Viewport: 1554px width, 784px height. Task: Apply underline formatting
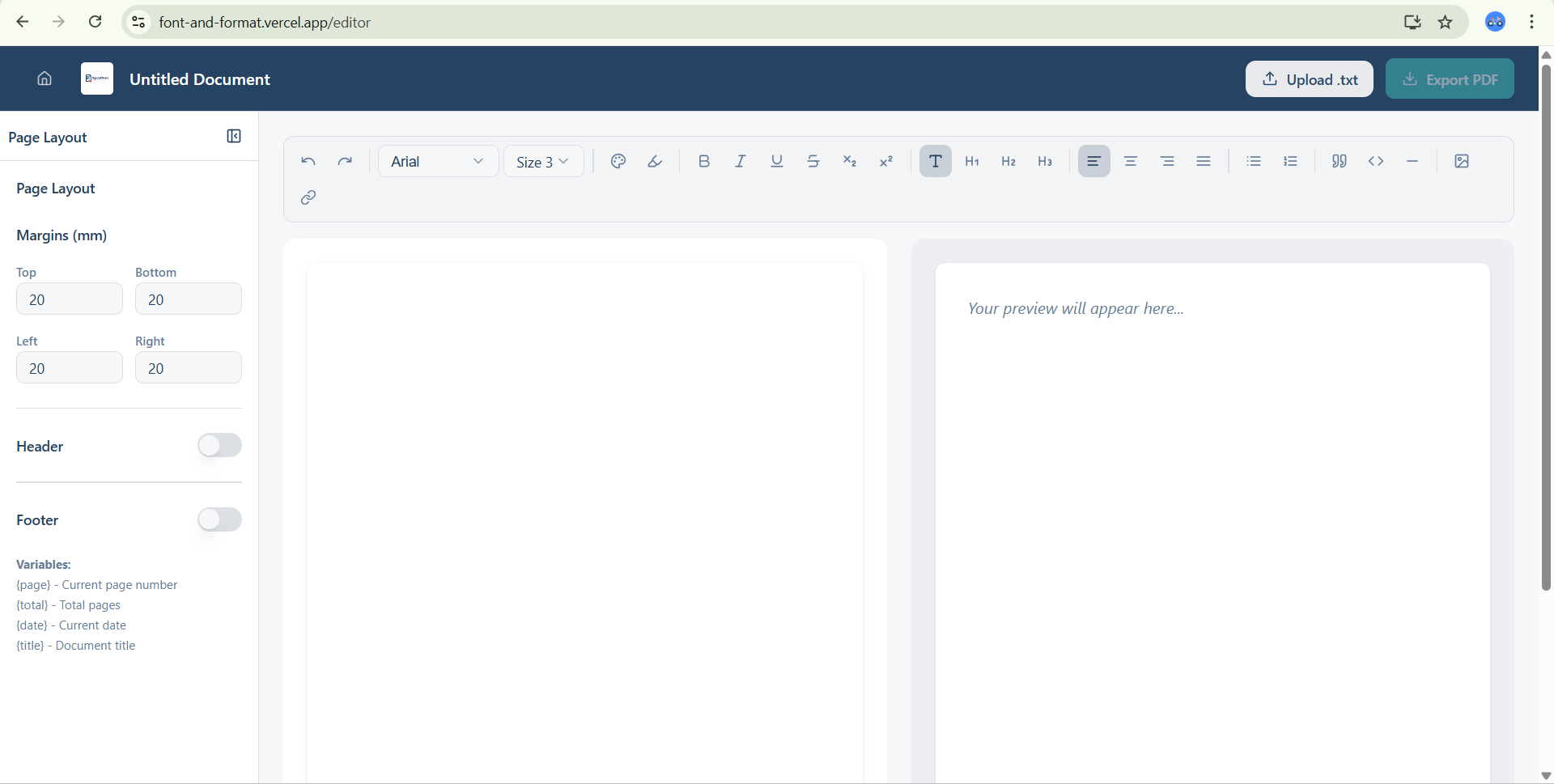(776, 161)
